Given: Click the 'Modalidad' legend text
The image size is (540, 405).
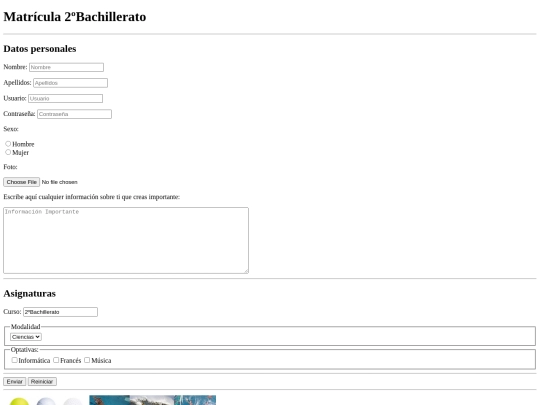Looking at the screenshot, I should click(x=25, y=326).
